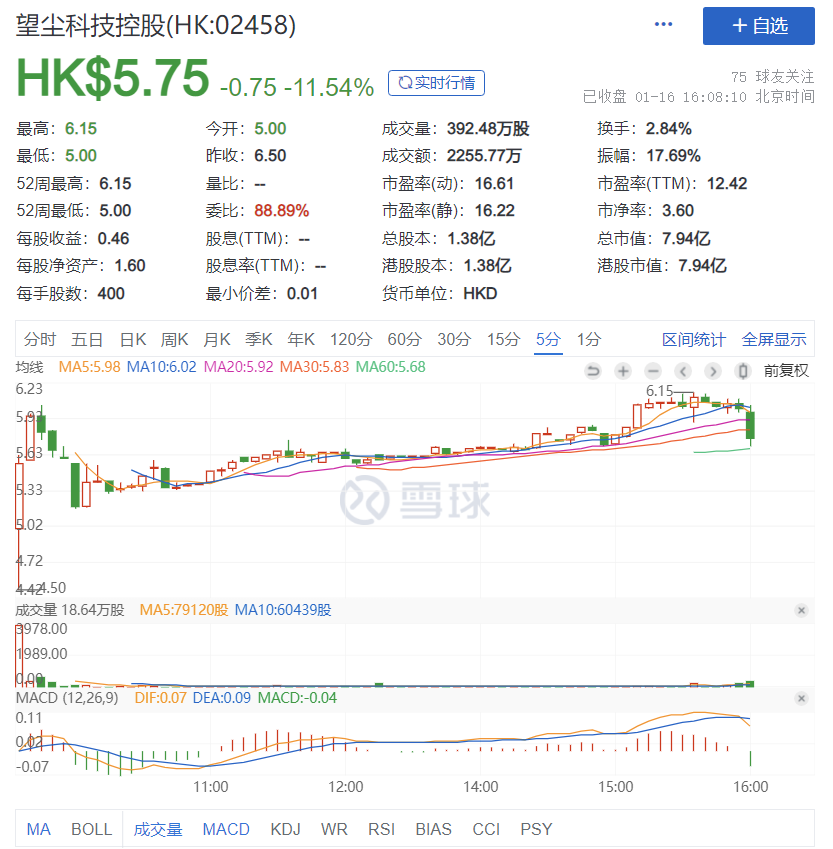Click the MA10:6.02 moving average label
The width and height of the screenshot is (833, 849).
[161, 367]
